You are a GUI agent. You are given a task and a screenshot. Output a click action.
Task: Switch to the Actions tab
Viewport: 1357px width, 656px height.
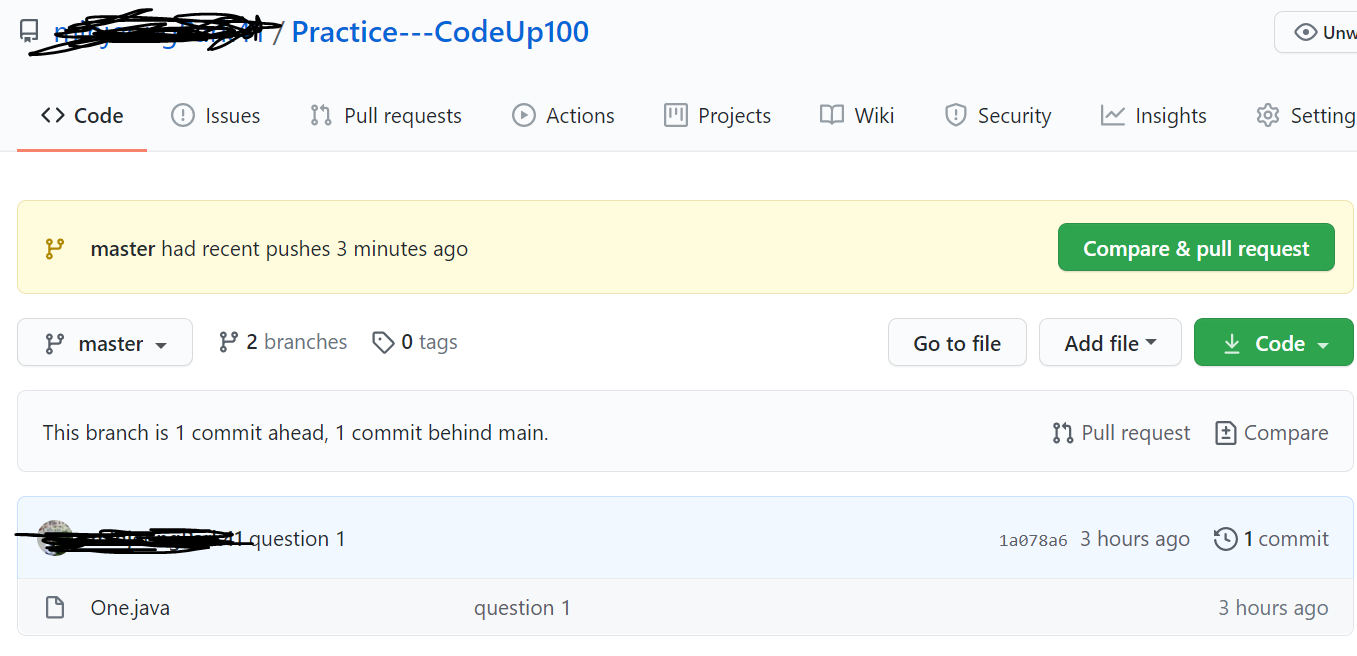(x=563, y=116)
